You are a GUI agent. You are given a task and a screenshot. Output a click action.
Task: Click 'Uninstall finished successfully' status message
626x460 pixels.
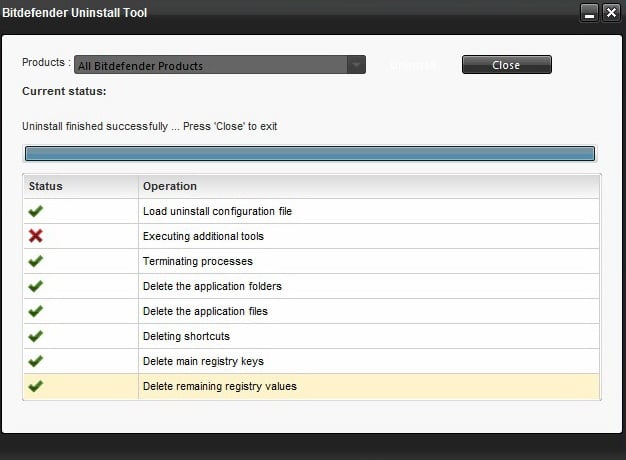149,126
